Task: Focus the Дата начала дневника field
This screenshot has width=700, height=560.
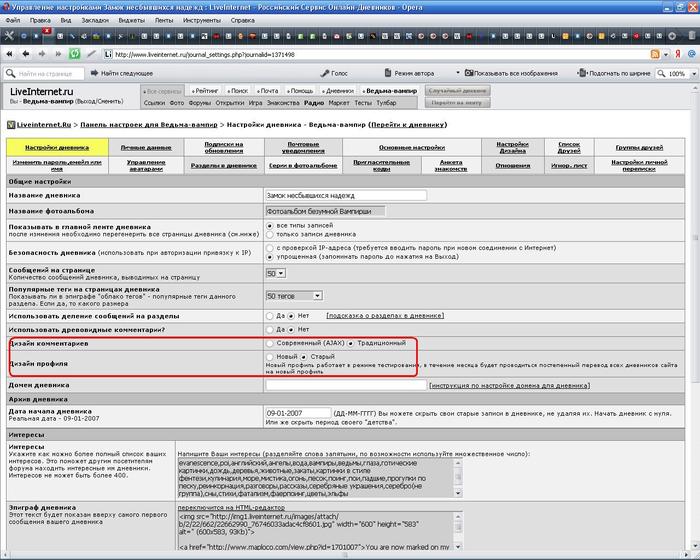Action: point(298,413)
